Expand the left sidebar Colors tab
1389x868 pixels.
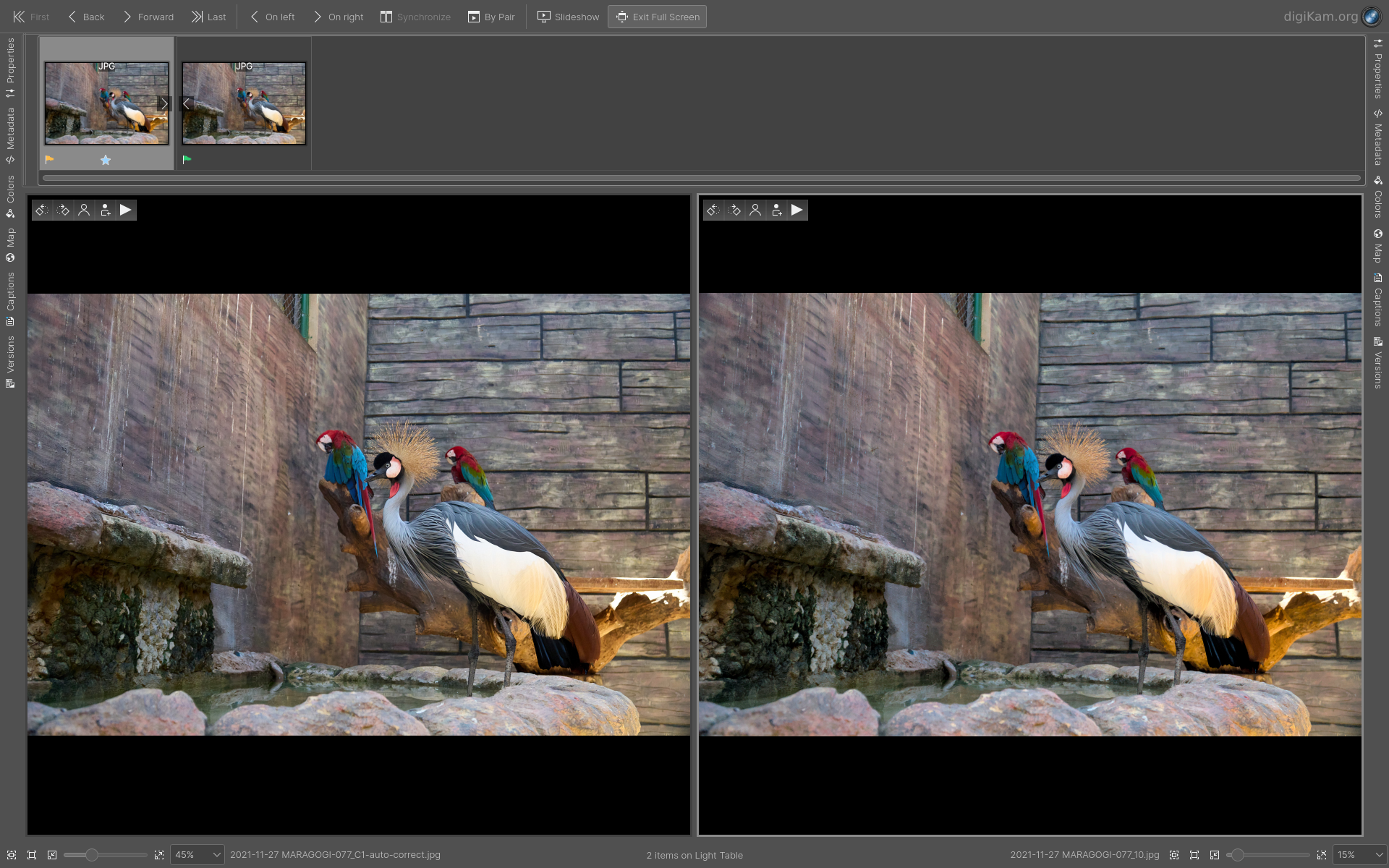pos(10,195)
